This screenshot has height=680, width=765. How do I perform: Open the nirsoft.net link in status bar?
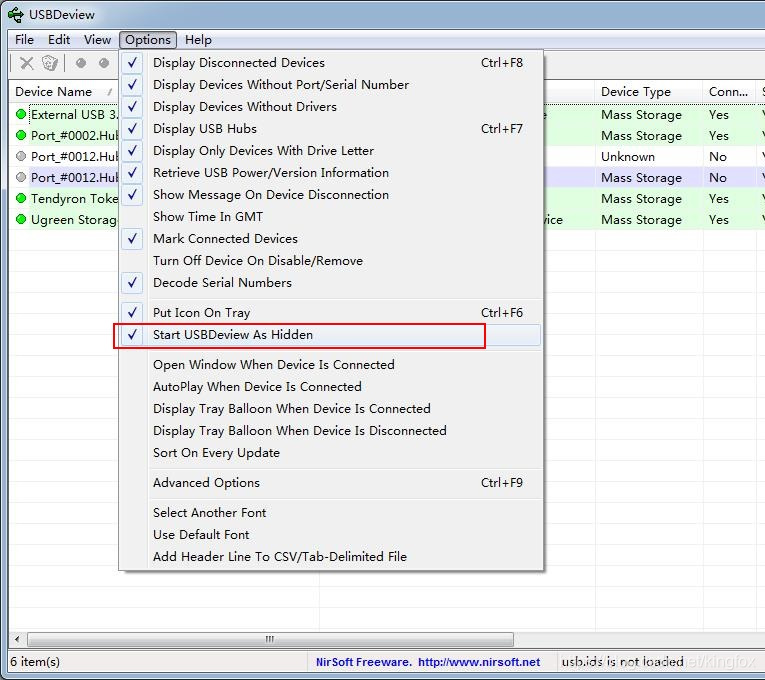pyautogui.click(x=479, y=662)
